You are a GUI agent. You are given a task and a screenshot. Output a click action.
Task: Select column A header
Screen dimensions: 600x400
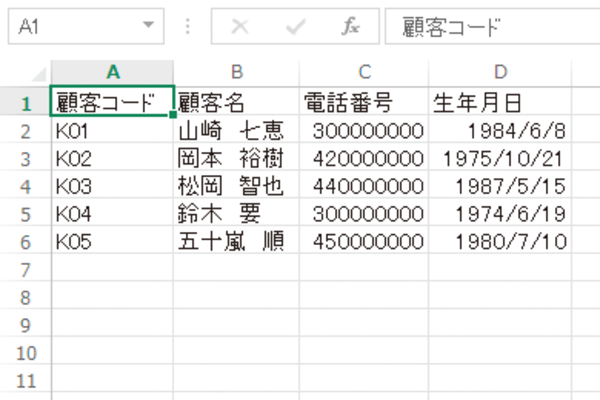112,72
